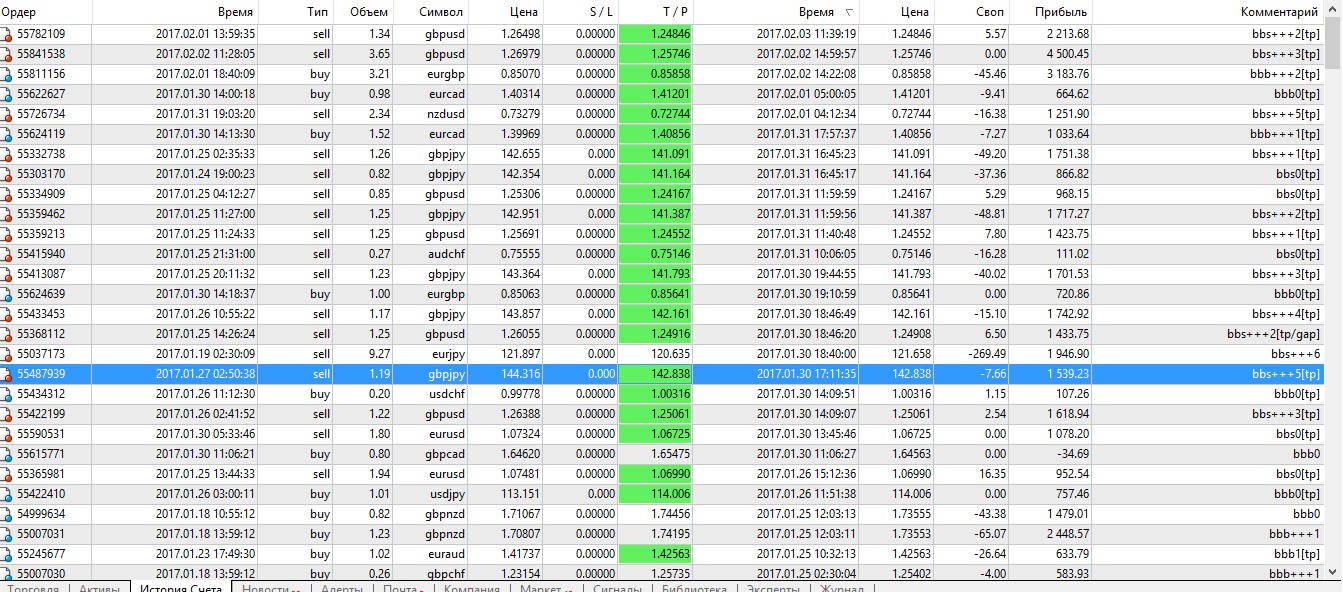Select the trade icon for order 55434312
Image resolution: width=1343 pixels, height=592 pixels.
pos(7,394)
